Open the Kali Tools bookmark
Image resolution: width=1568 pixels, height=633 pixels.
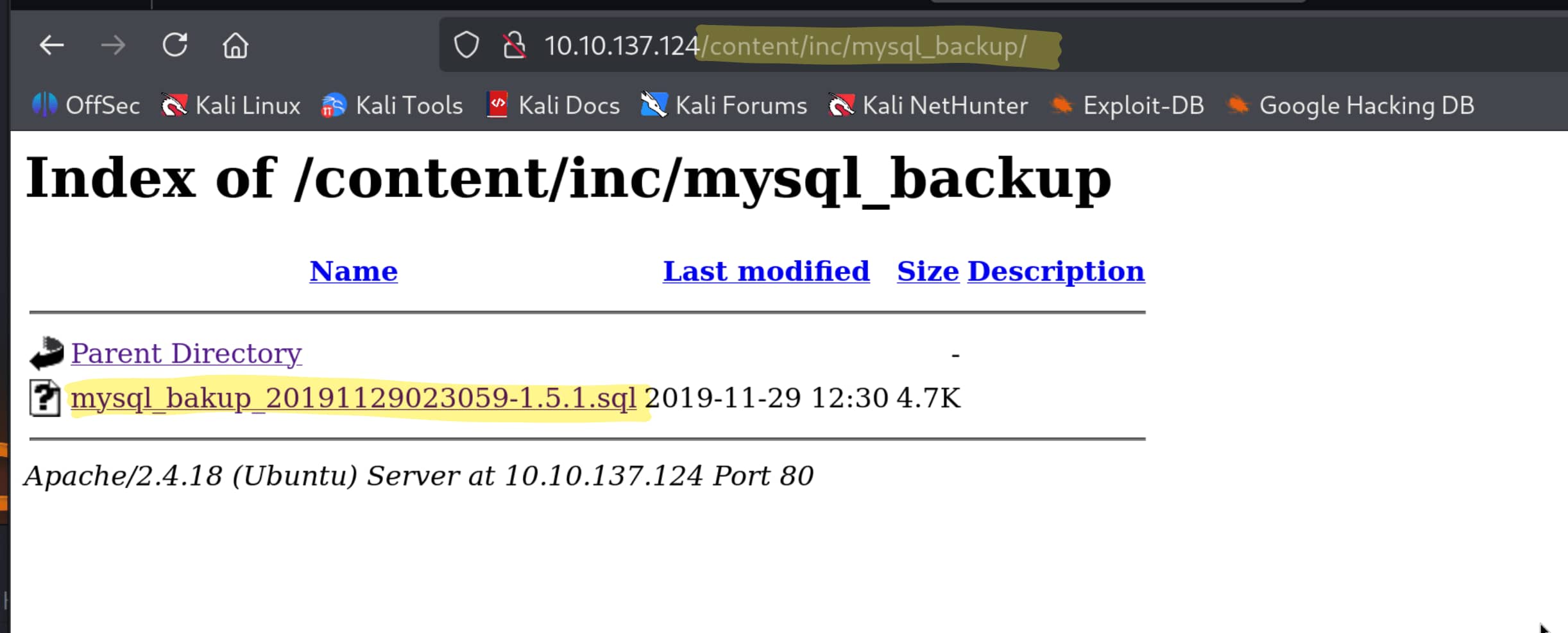392,105
